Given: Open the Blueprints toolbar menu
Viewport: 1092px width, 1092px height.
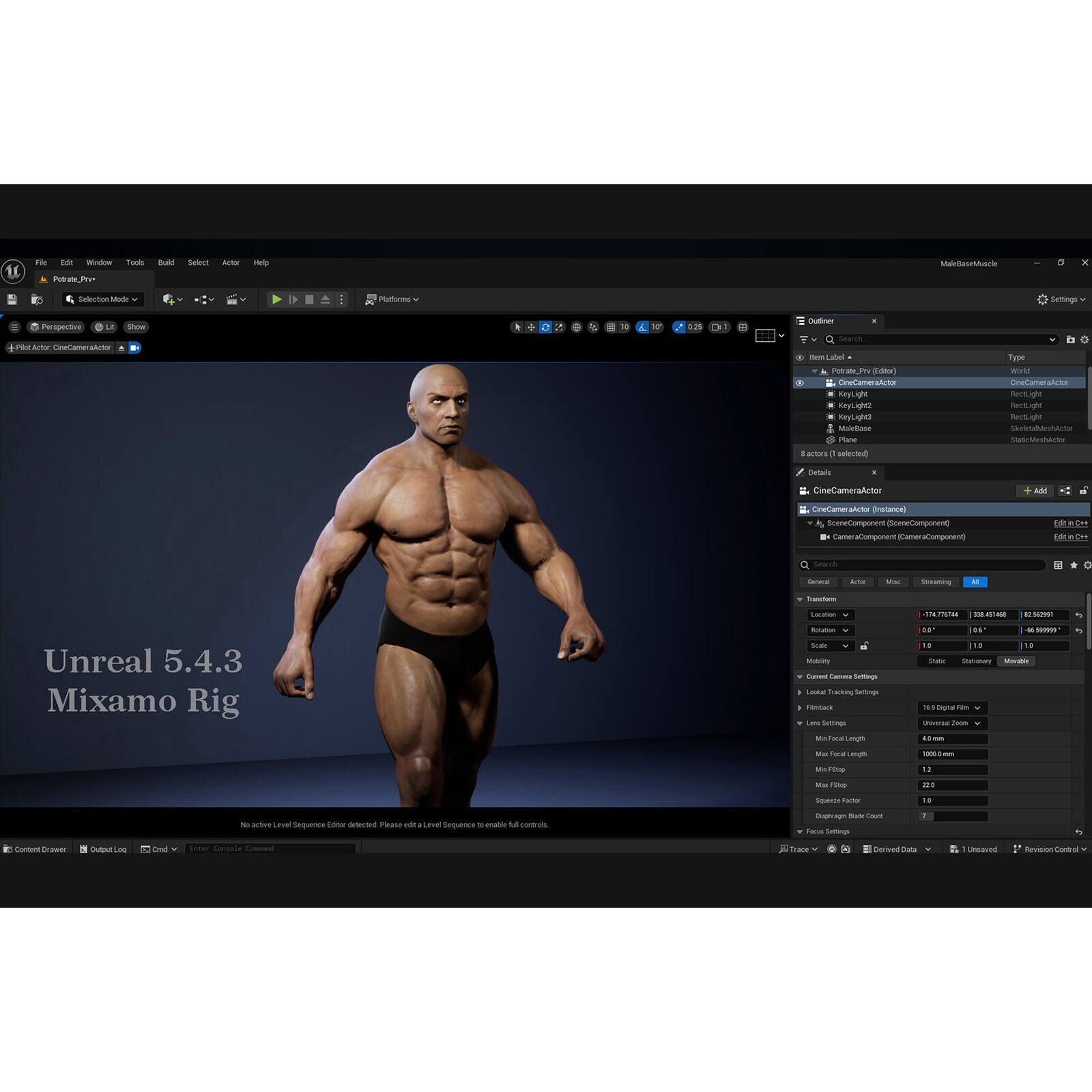Looking at the screenshot, I should pyautogui.click(x=204, y=300).
